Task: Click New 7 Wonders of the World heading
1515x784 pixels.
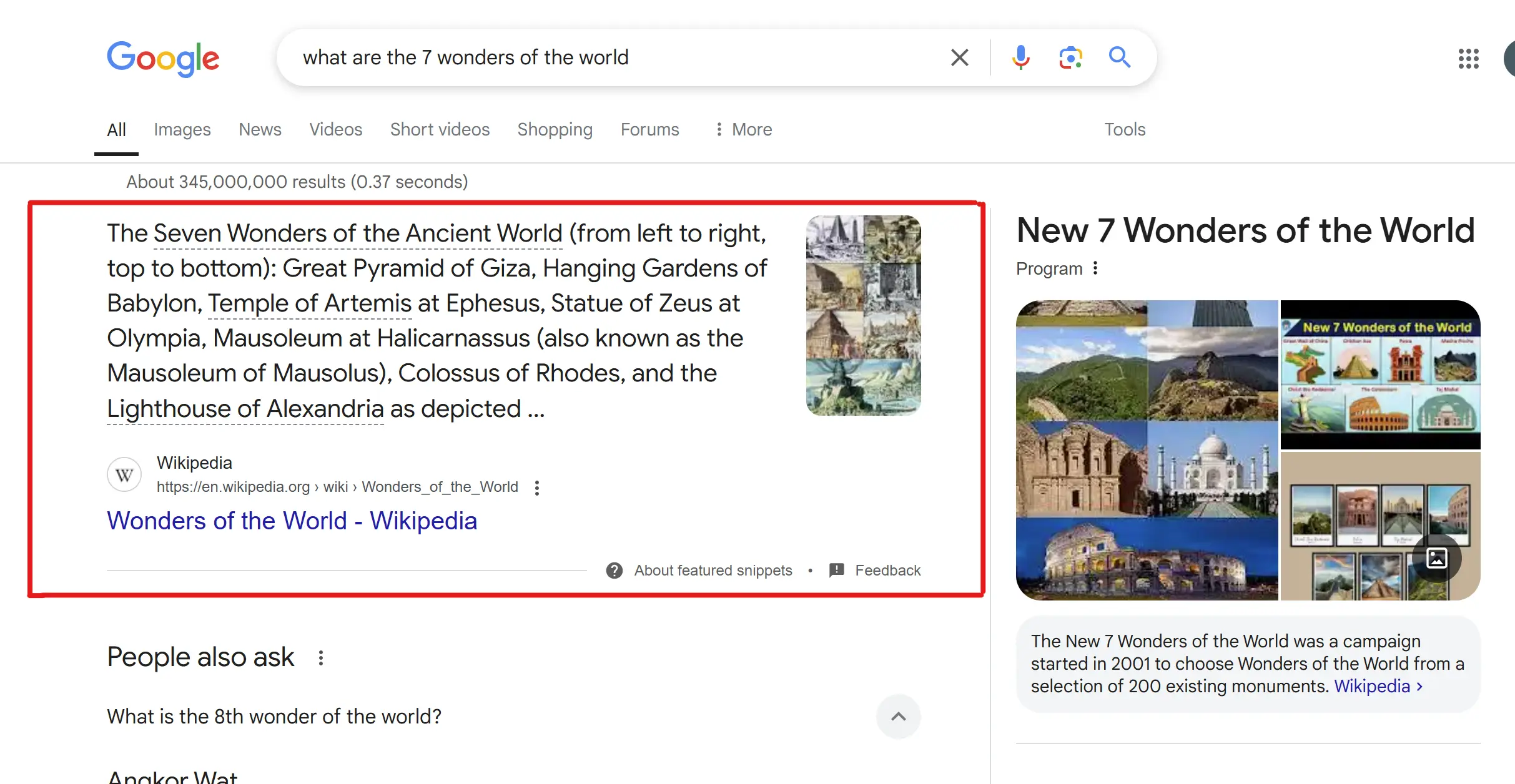Action: coord(1245,230)
